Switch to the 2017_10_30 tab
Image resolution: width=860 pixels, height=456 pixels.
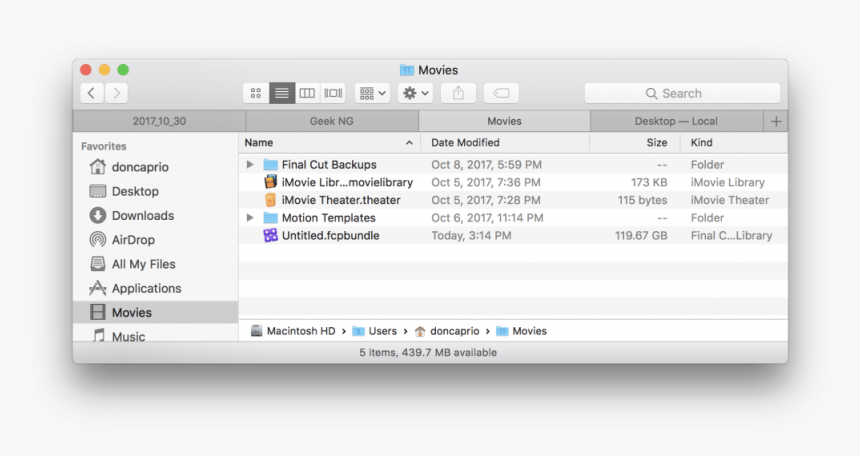click(158, 121)
